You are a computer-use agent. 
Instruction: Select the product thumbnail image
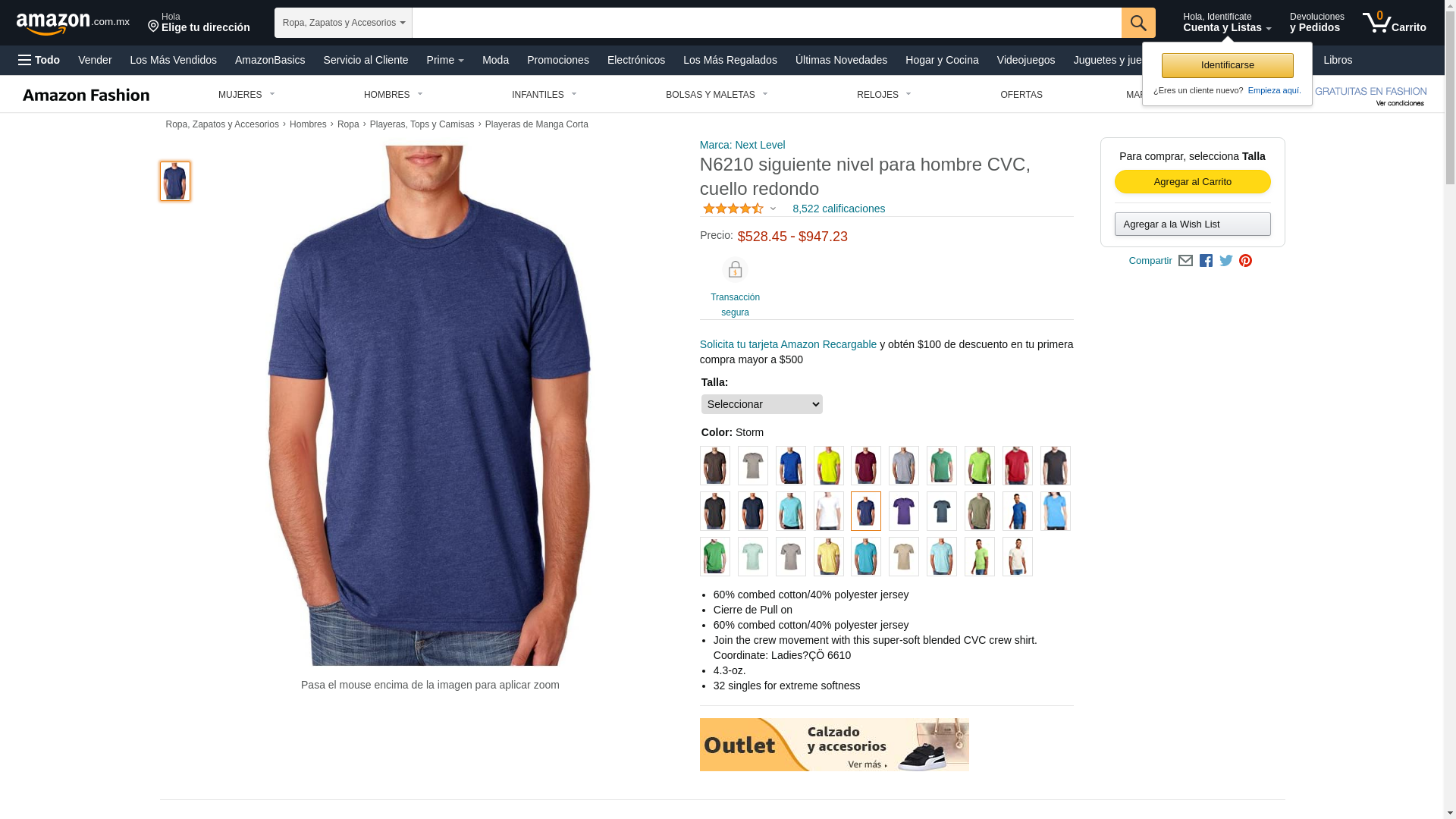175,181
